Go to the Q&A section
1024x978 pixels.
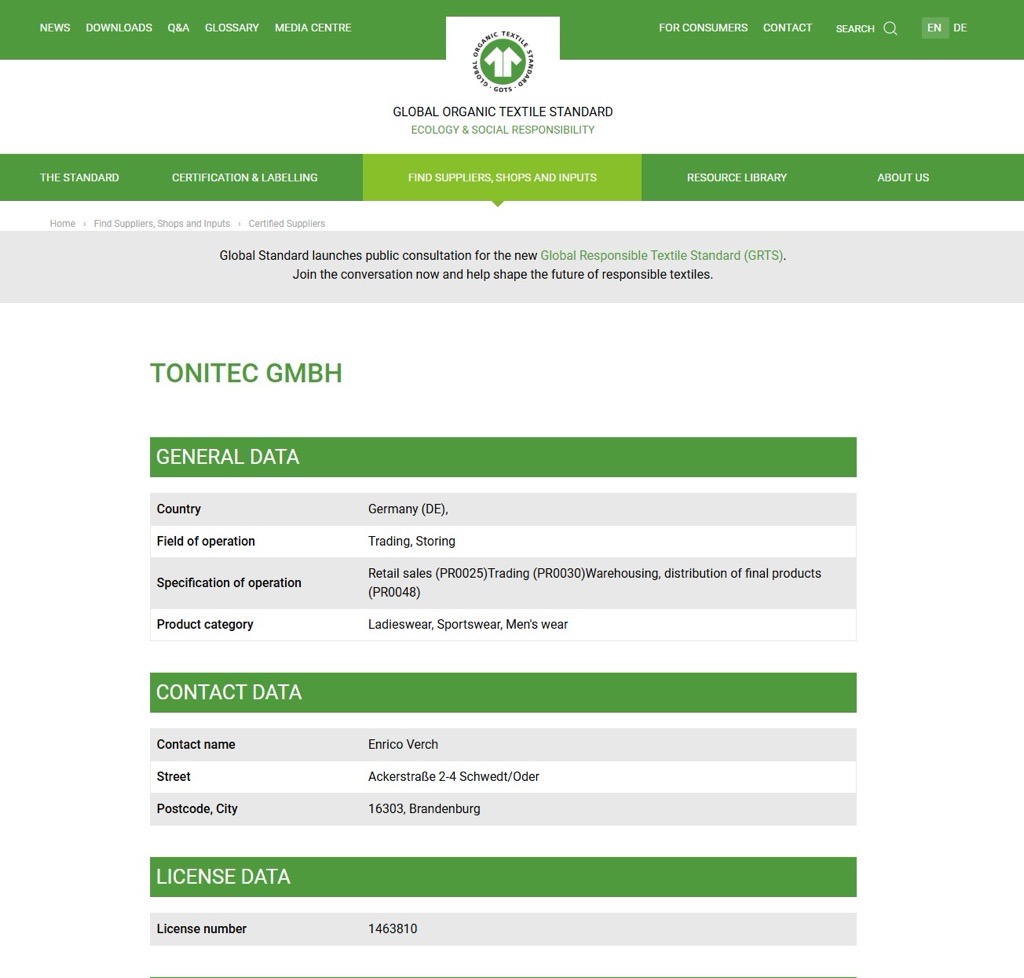click(178, 27)
